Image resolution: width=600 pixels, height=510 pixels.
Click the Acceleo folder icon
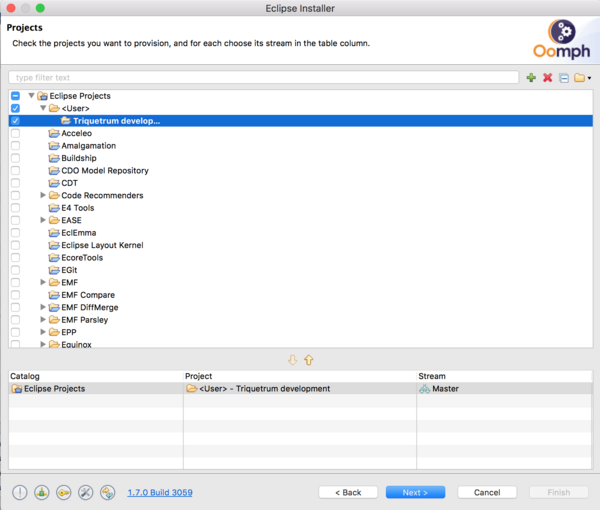point(54,133)
